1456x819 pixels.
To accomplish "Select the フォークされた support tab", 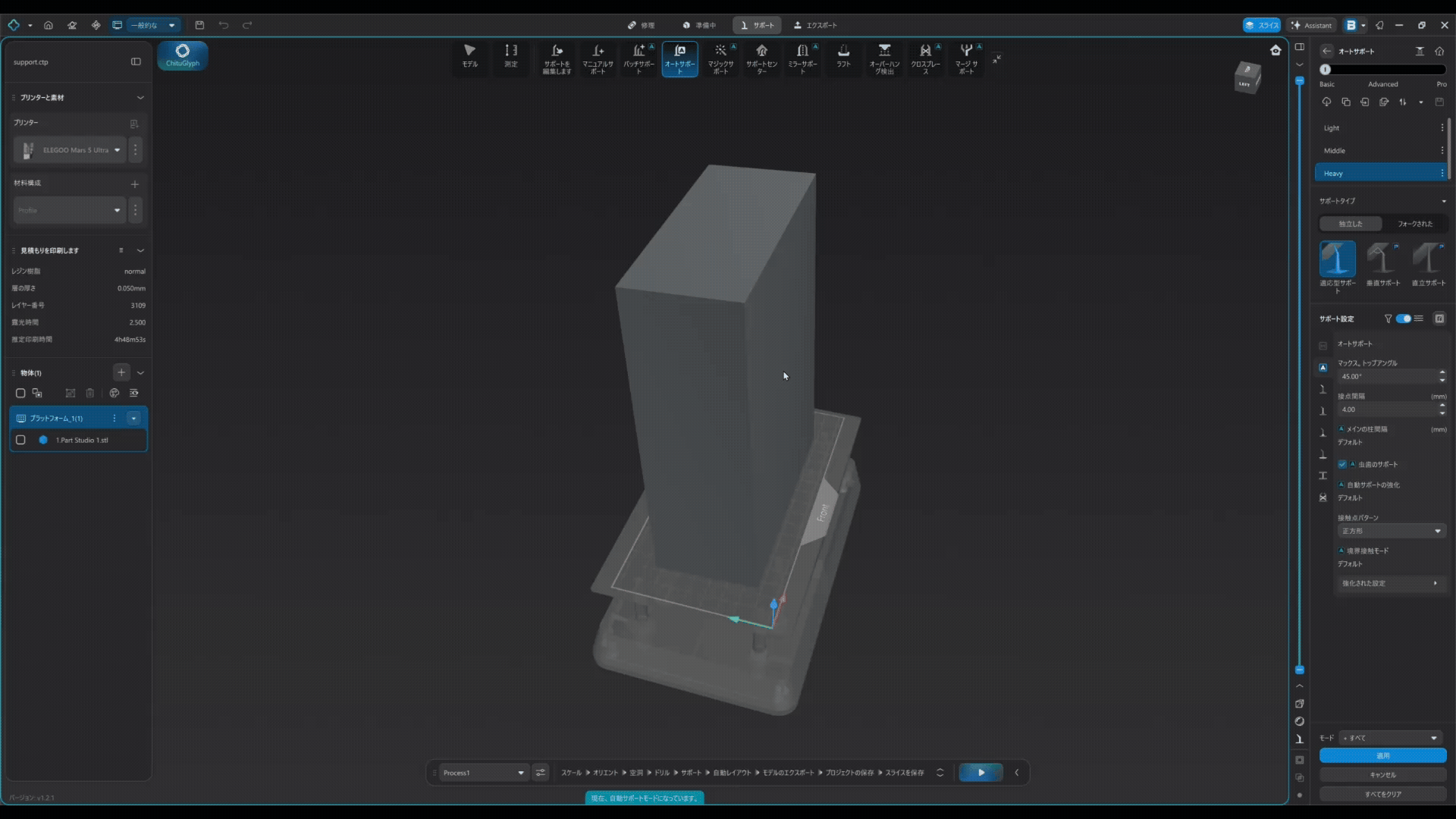I will (x=1415, y=224).
